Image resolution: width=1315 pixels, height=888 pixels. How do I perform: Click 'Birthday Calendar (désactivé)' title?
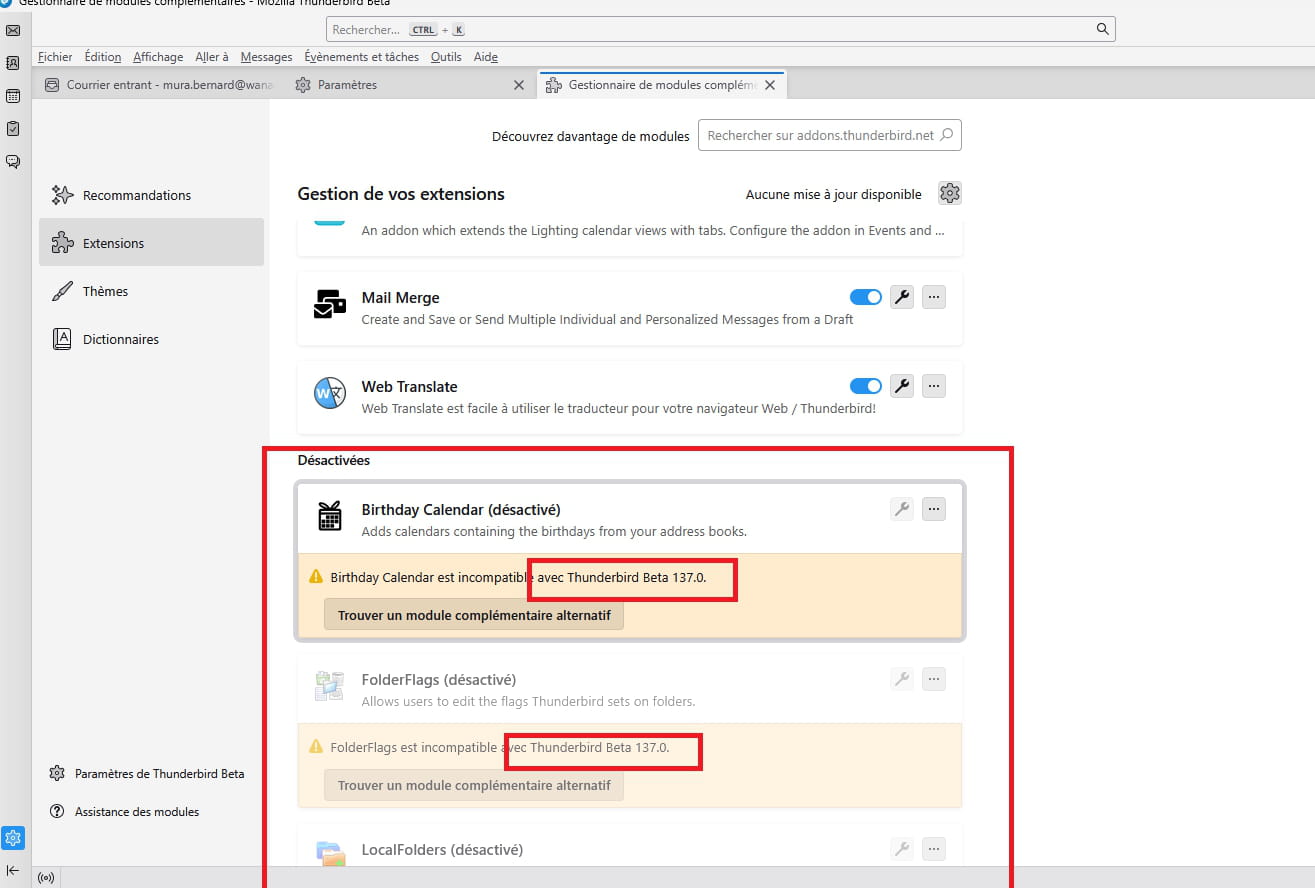click(x=461, y=509)
